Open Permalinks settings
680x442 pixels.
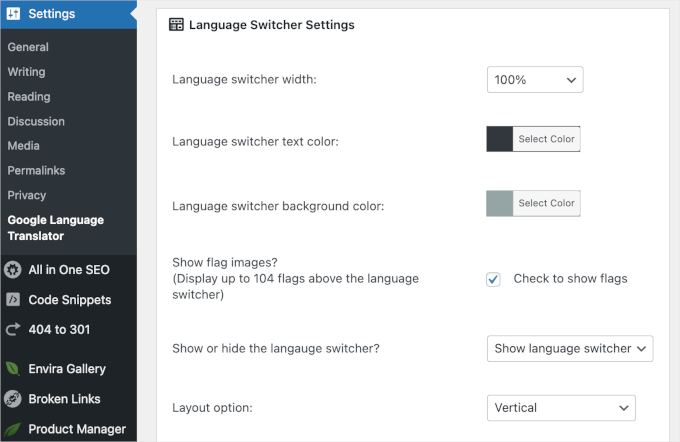tap(36, 170)
